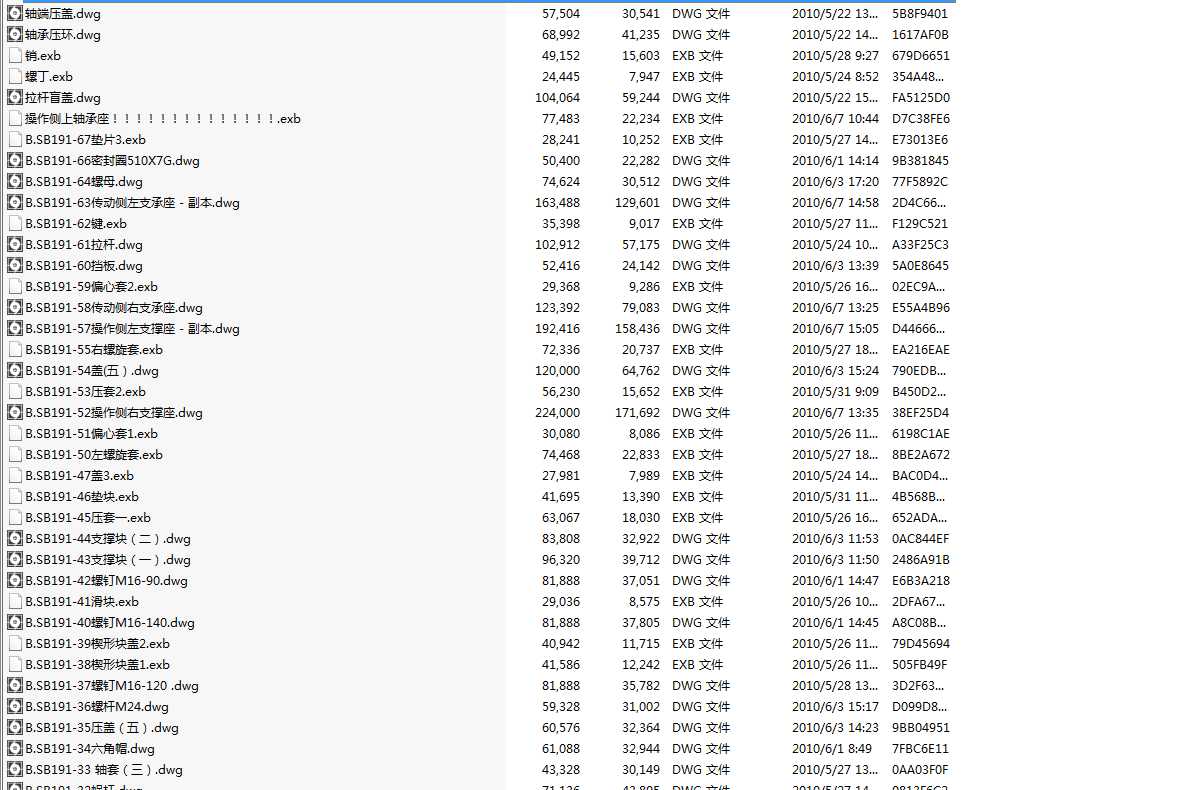
Task: Click the CRC value D7C38FE6
Action: tap(920, 119)
